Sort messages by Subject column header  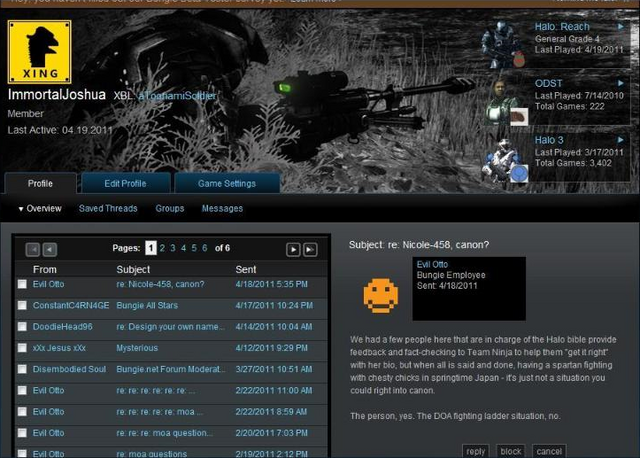click(x=133, y=269)
